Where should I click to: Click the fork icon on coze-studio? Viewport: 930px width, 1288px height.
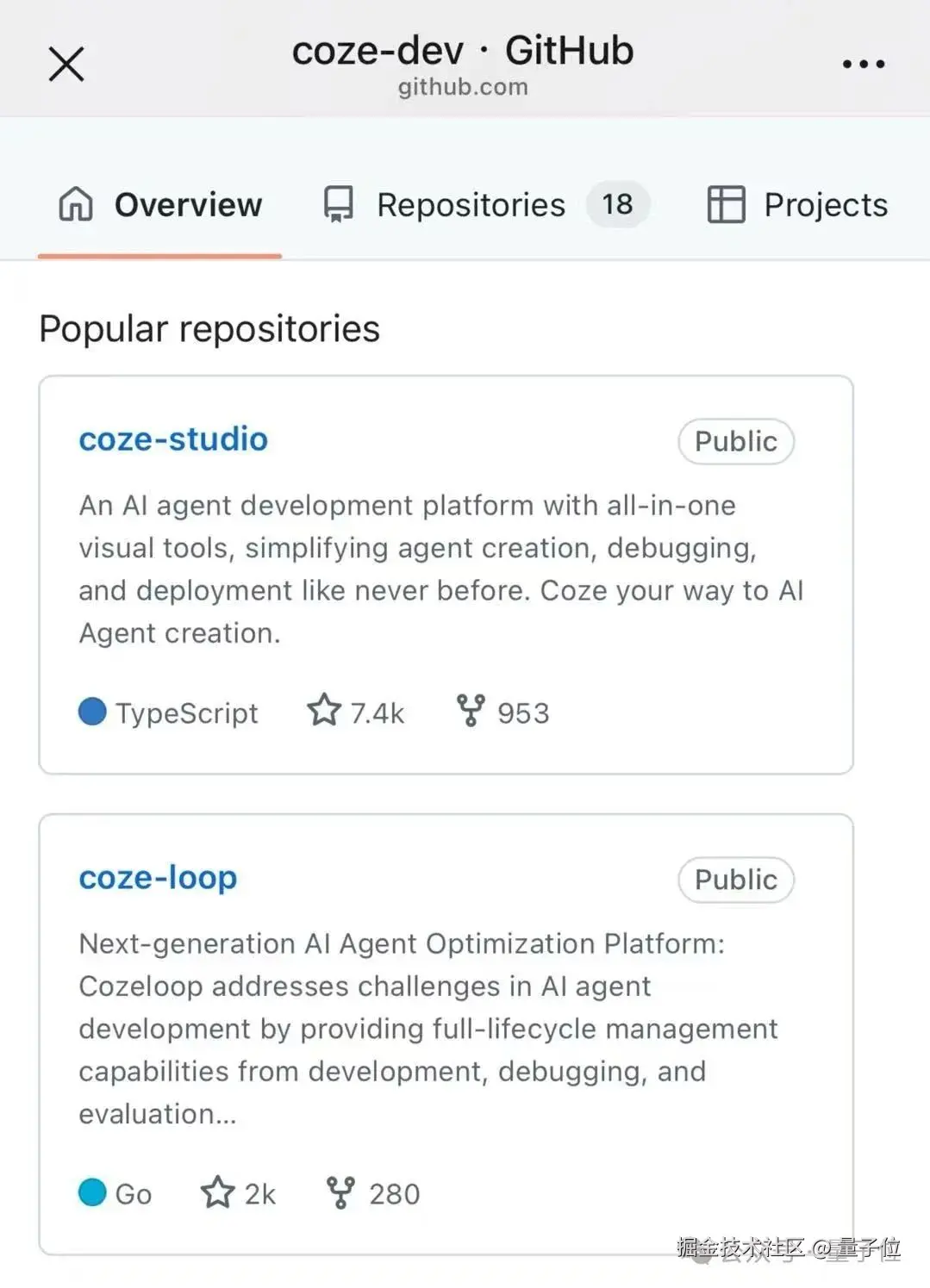471,711
